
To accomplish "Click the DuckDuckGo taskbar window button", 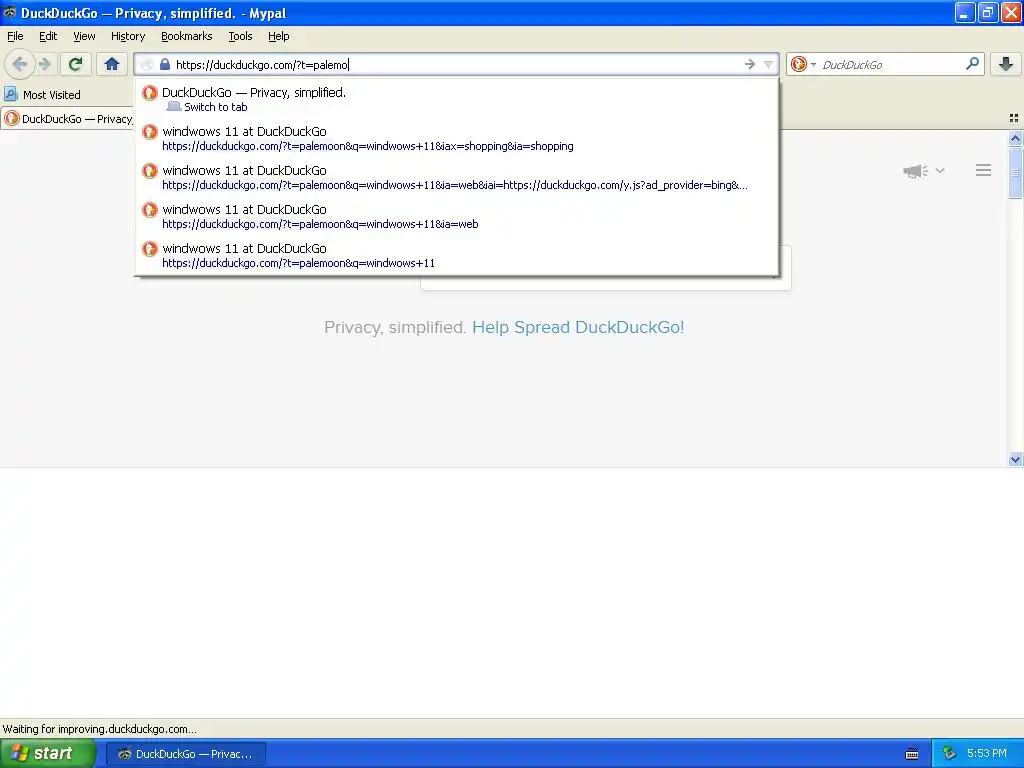I will 186,754.
